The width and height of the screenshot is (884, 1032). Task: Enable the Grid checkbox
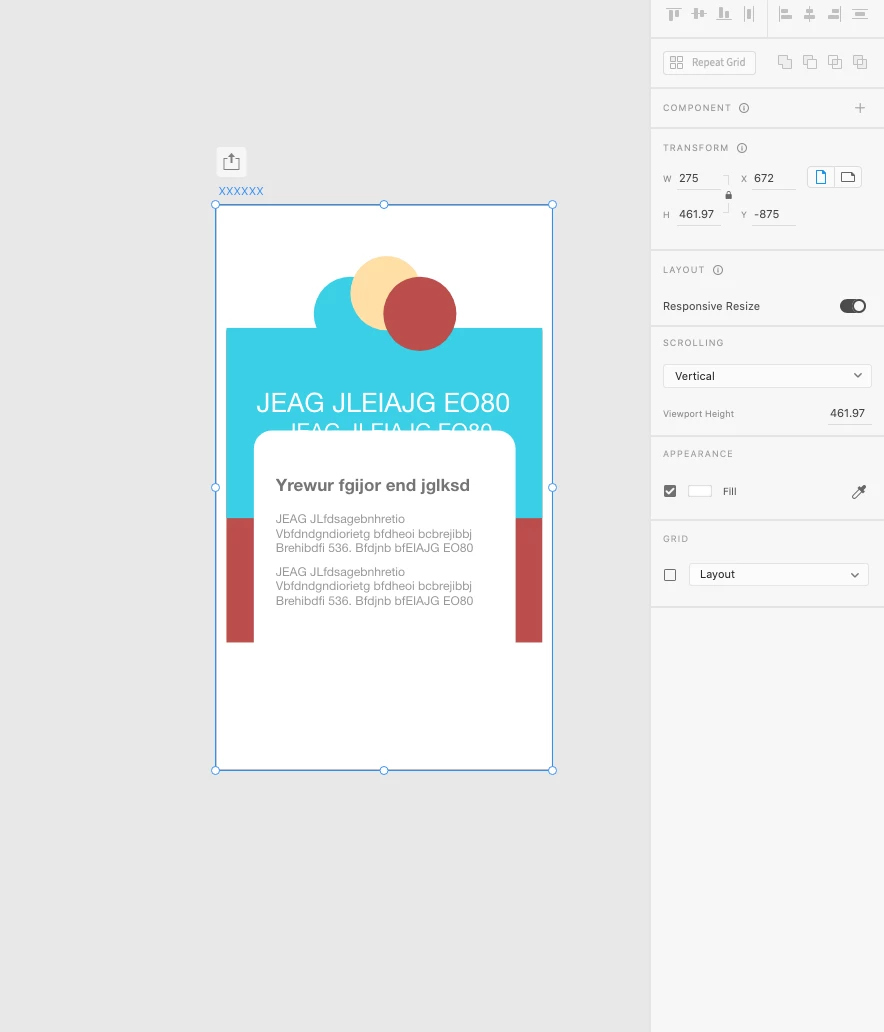tap(670, 575)
